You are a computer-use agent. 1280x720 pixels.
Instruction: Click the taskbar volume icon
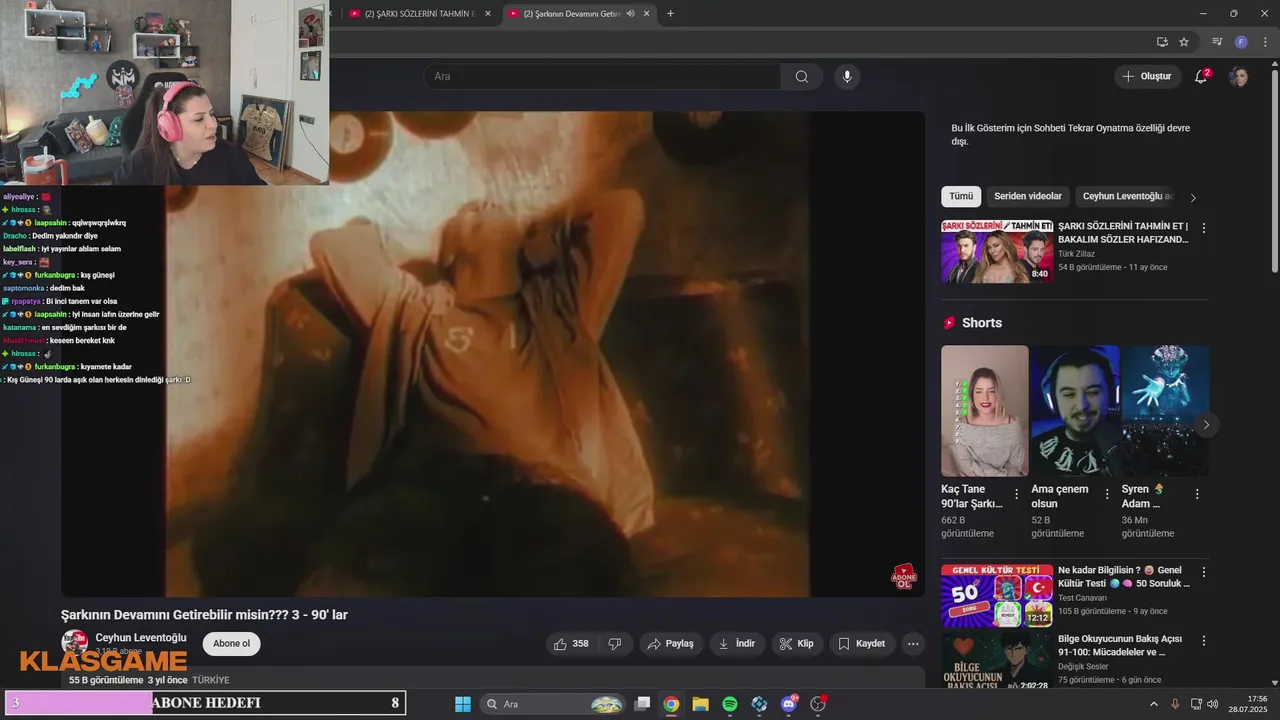click(1213, 704)
